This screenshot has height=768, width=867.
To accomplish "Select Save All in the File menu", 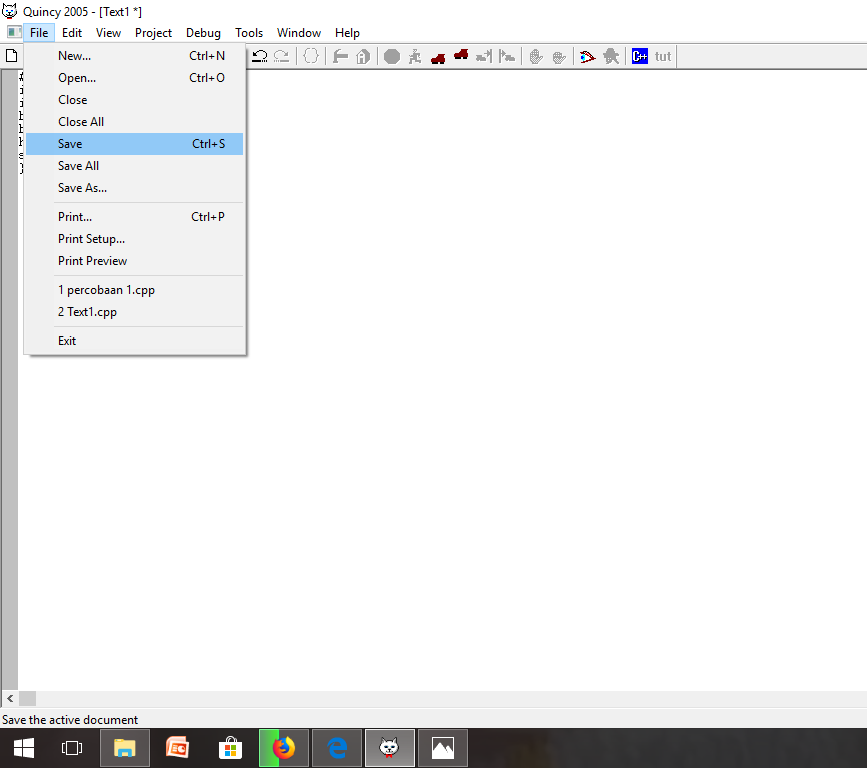I will pyautogui.click(x=78, y=165).
